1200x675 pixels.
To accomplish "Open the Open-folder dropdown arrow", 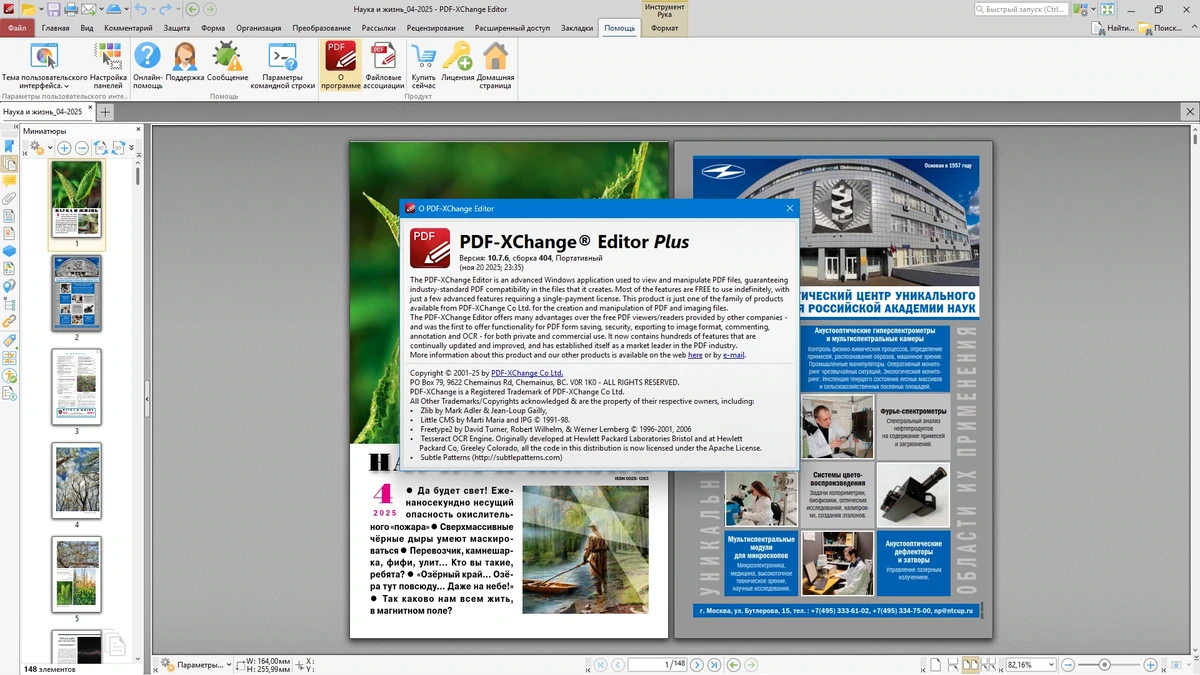I will [x=41, y=9].
